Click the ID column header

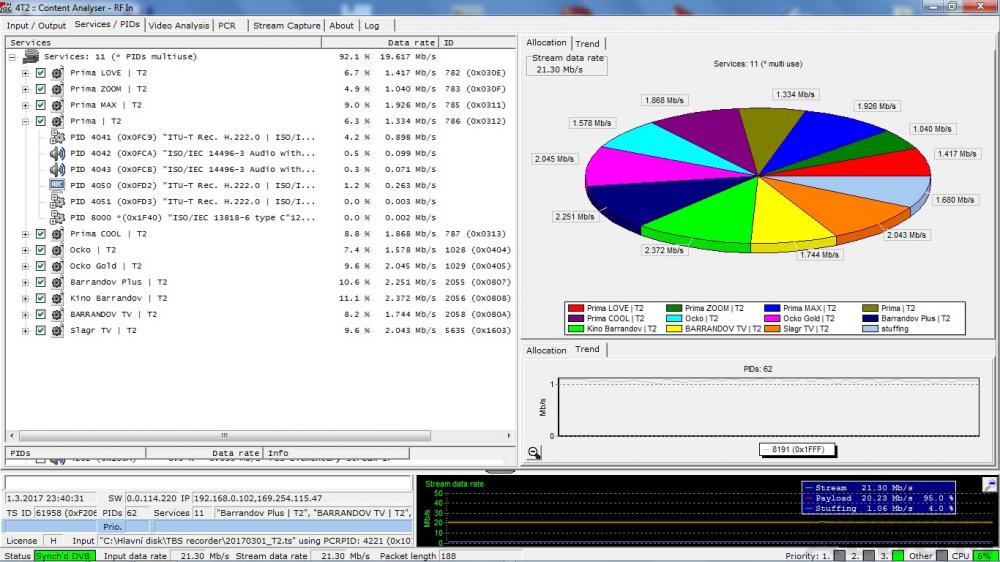pos(477,42)
